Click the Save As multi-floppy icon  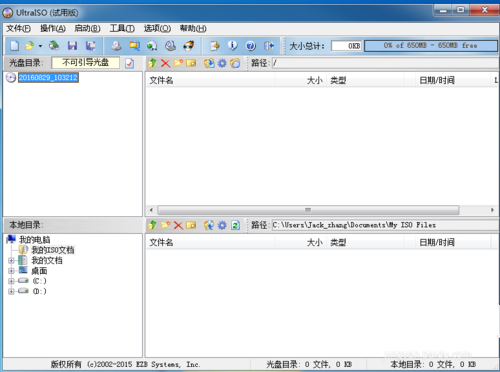pyautogui.click(x=91, y=45)
